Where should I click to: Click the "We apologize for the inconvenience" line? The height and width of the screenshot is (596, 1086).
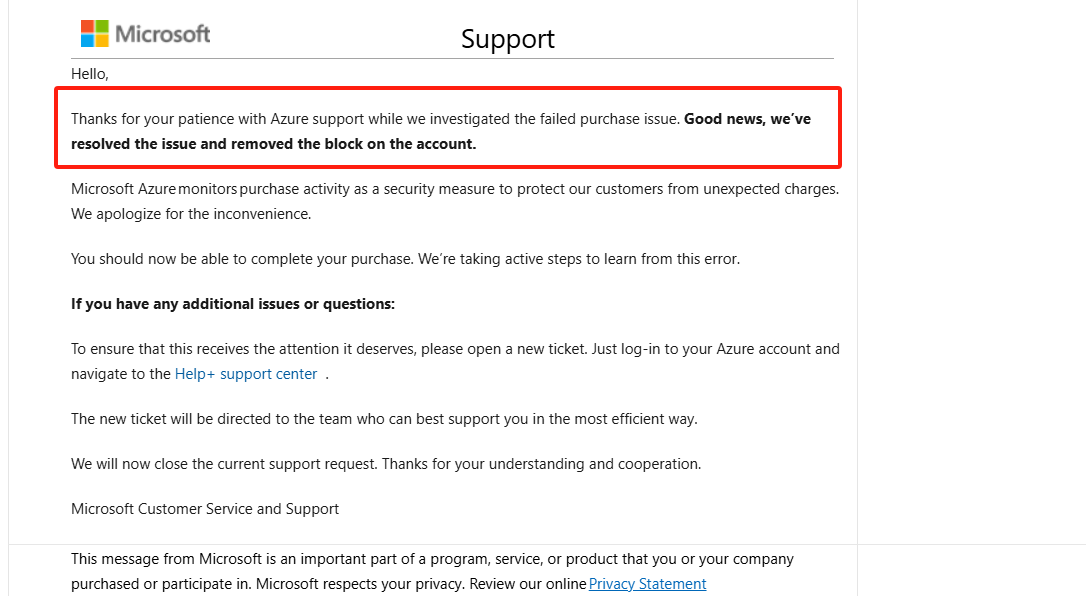click(191, 214)
